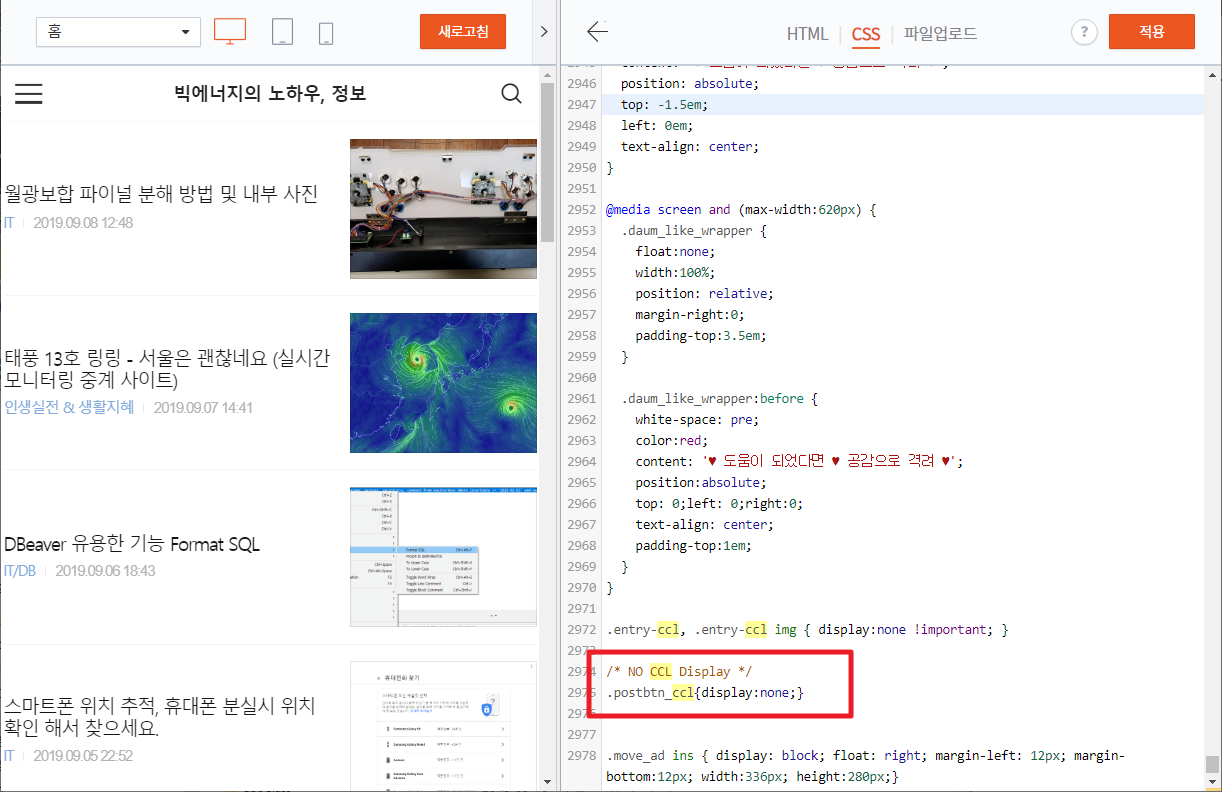Switch preview to mobile view icon
Image resolution: width=1222 pixels, height=792 pixels.
coord(324,31)
